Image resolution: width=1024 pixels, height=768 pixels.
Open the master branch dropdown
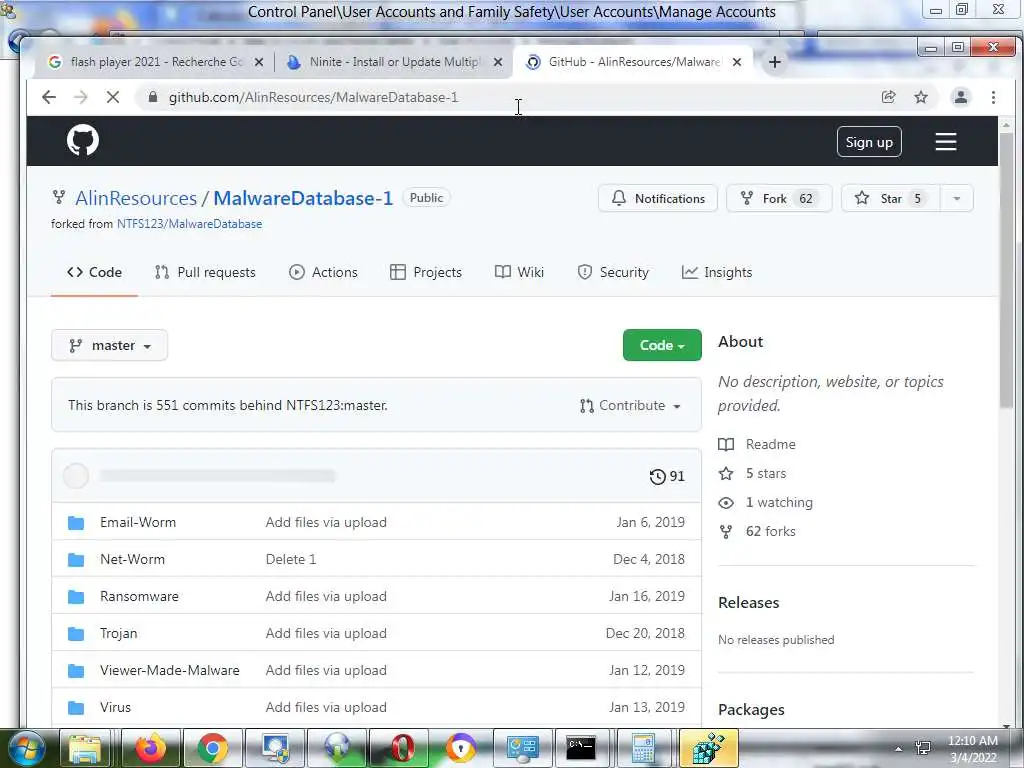point(109,345)
